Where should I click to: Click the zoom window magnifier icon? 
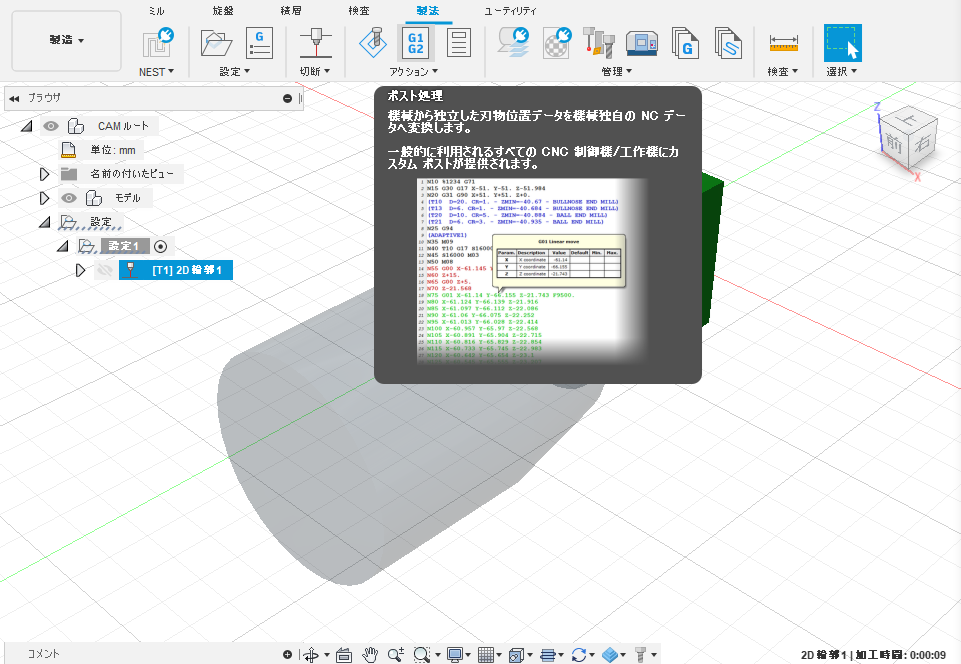click(x=421, y=655)
